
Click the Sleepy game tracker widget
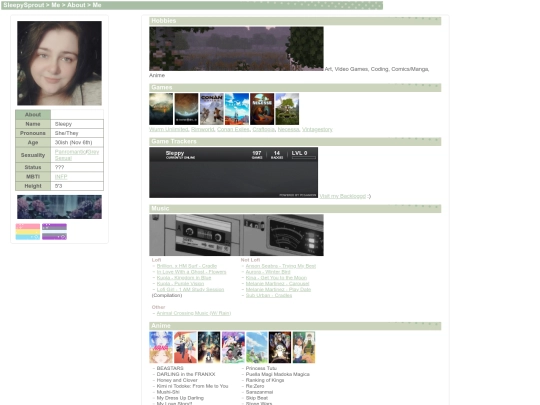click(233, 173)
